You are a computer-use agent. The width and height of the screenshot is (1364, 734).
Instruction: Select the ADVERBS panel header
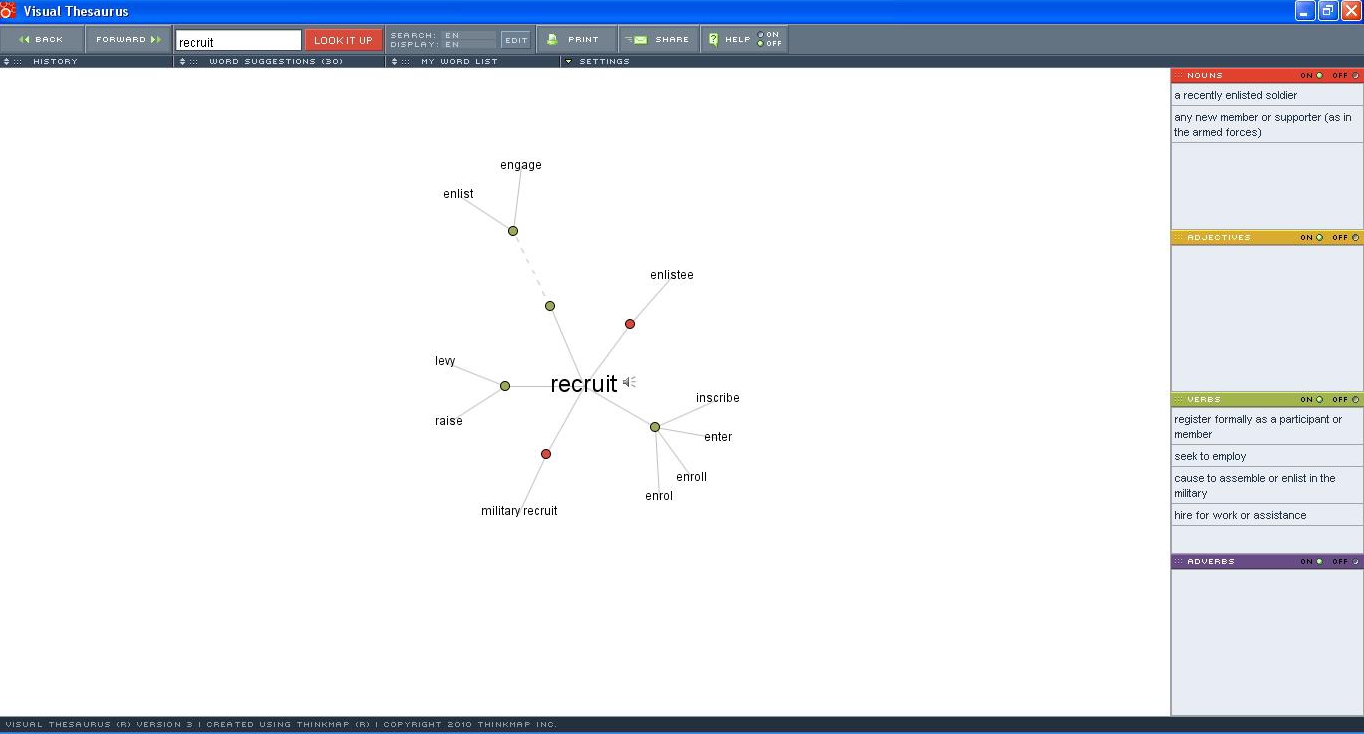[1210, 561]
